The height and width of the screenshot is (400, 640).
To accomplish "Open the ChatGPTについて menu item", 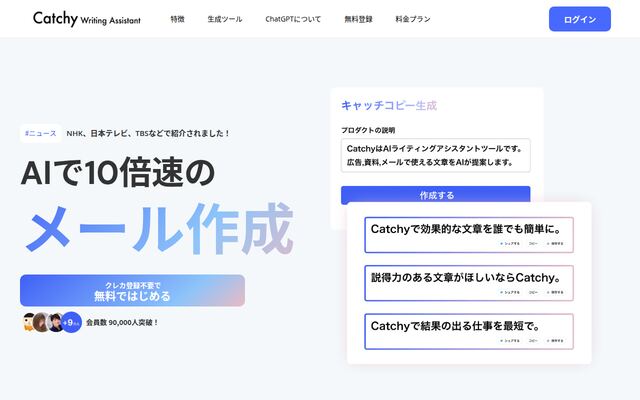I will coord(293,19).
